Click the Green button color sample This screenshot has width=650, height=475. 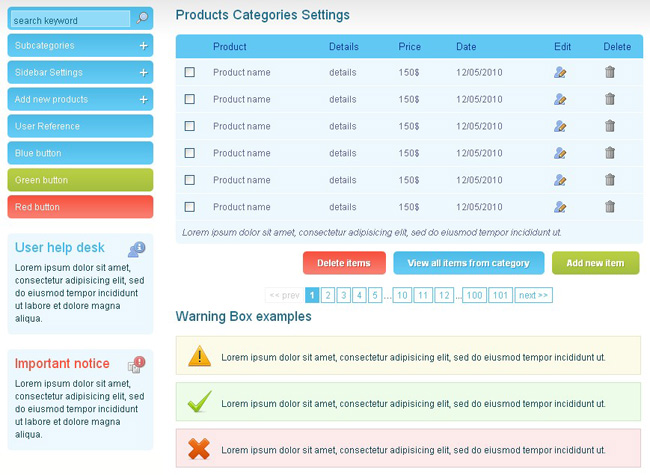click(80, 180)
